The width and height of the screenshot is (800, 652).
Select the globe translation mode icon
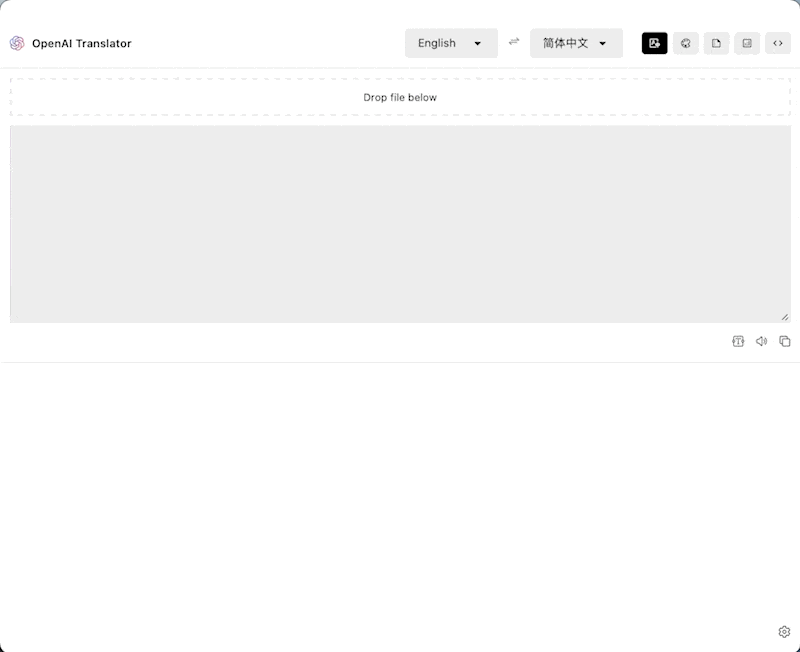pyautogui.click(x=686, y=43)
